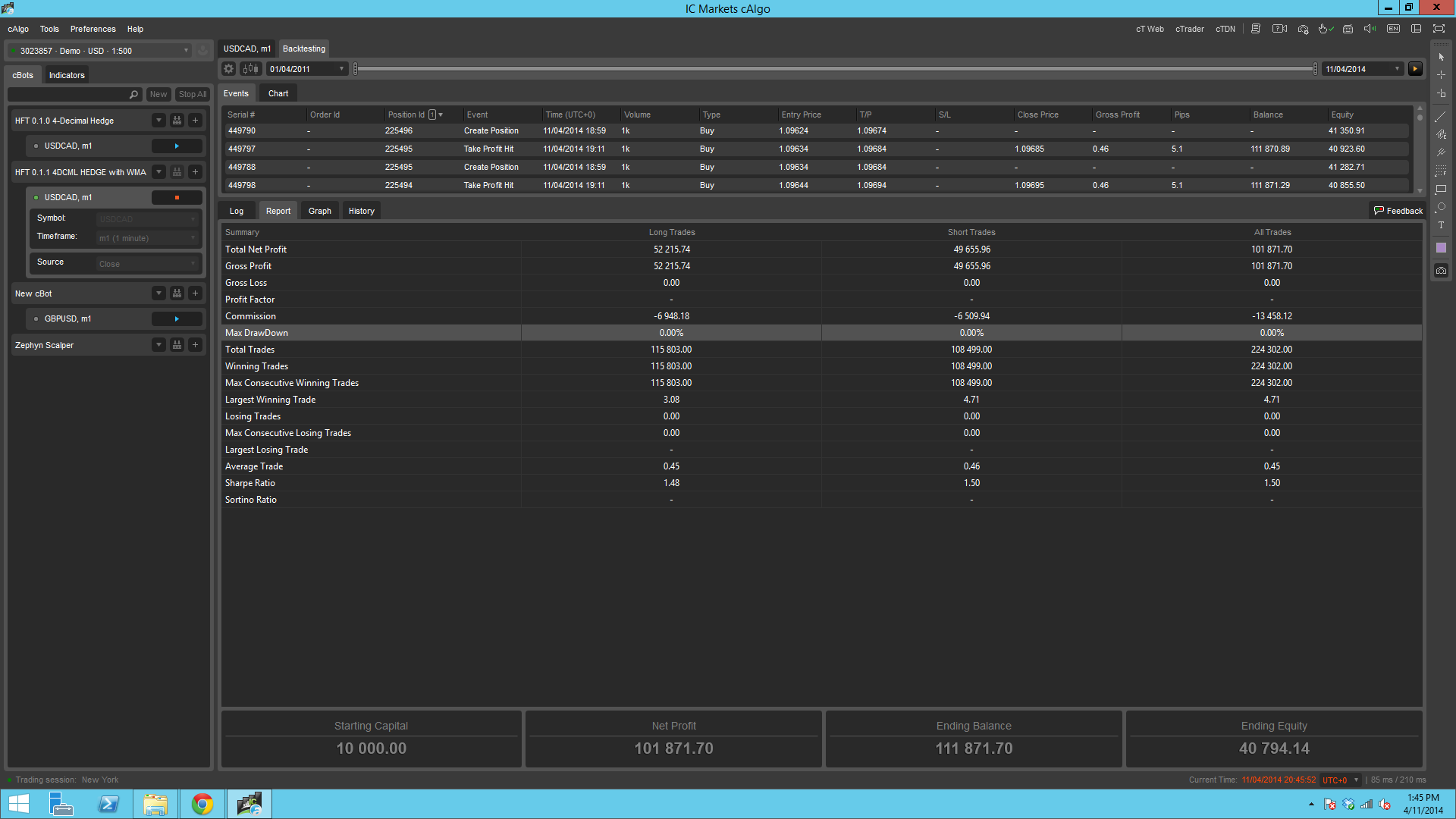Open the purple drawing color swatch
Screen dimensions: 1456x819
click(1441, 248)
